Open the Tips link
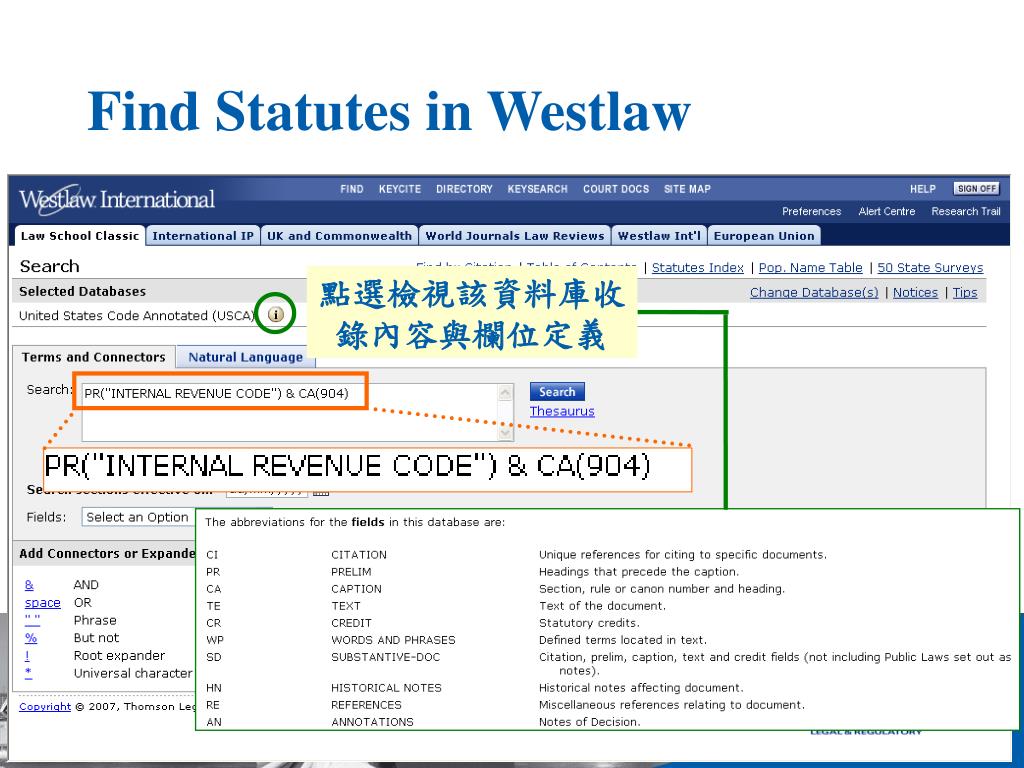 (965, 293)
